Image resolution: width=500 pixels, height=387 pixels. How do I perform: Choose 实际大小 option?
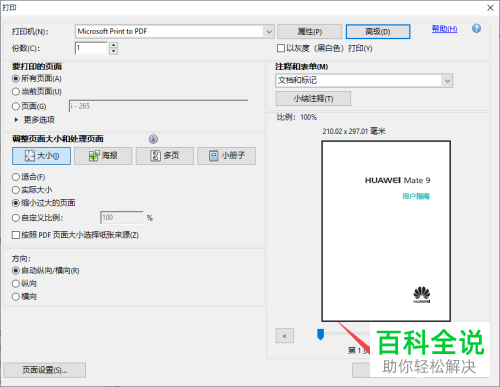click(16, 190)
